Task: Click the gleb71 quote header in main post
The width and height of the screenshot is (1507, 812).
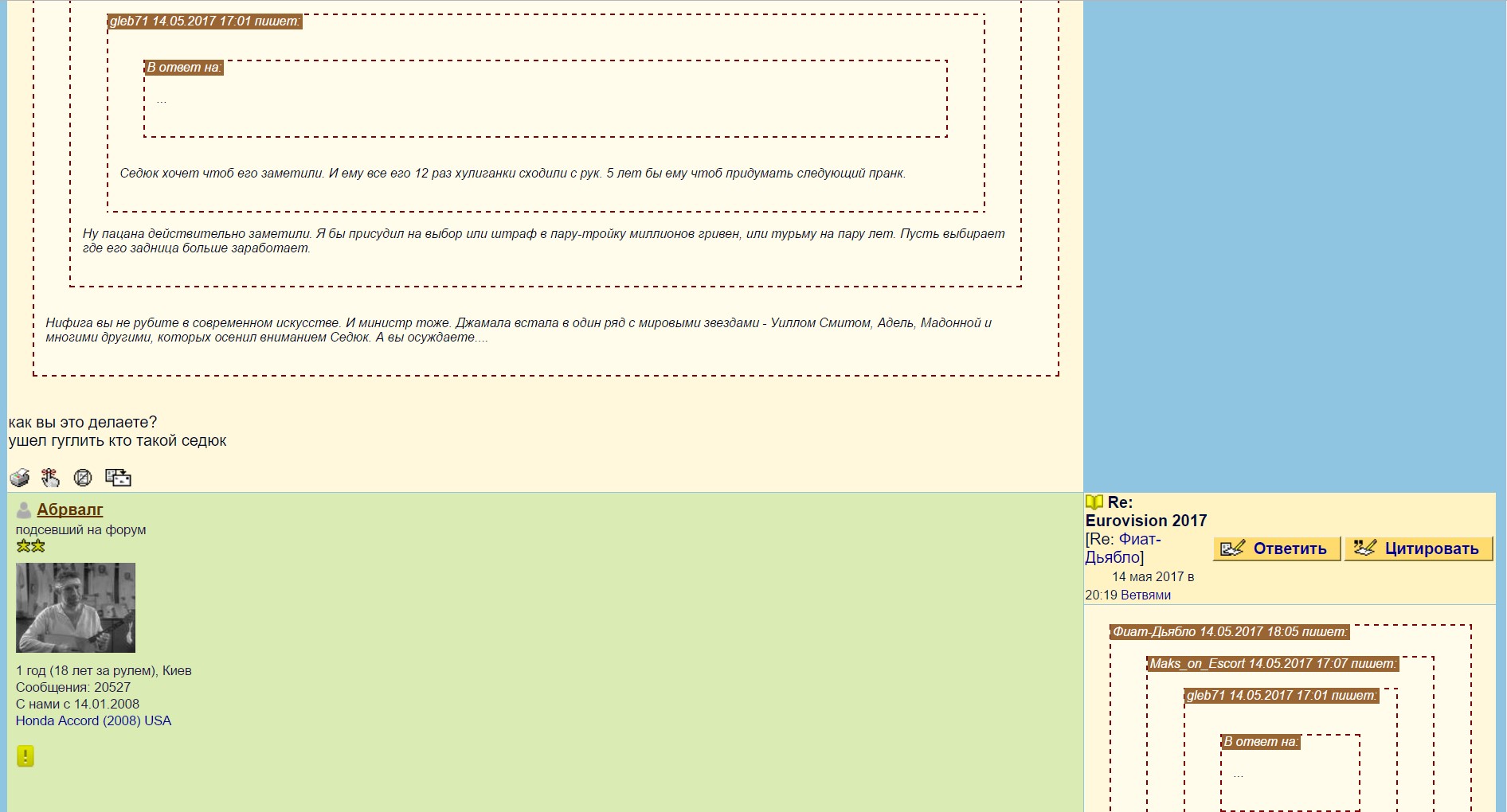Action: [x=205, y=21]
